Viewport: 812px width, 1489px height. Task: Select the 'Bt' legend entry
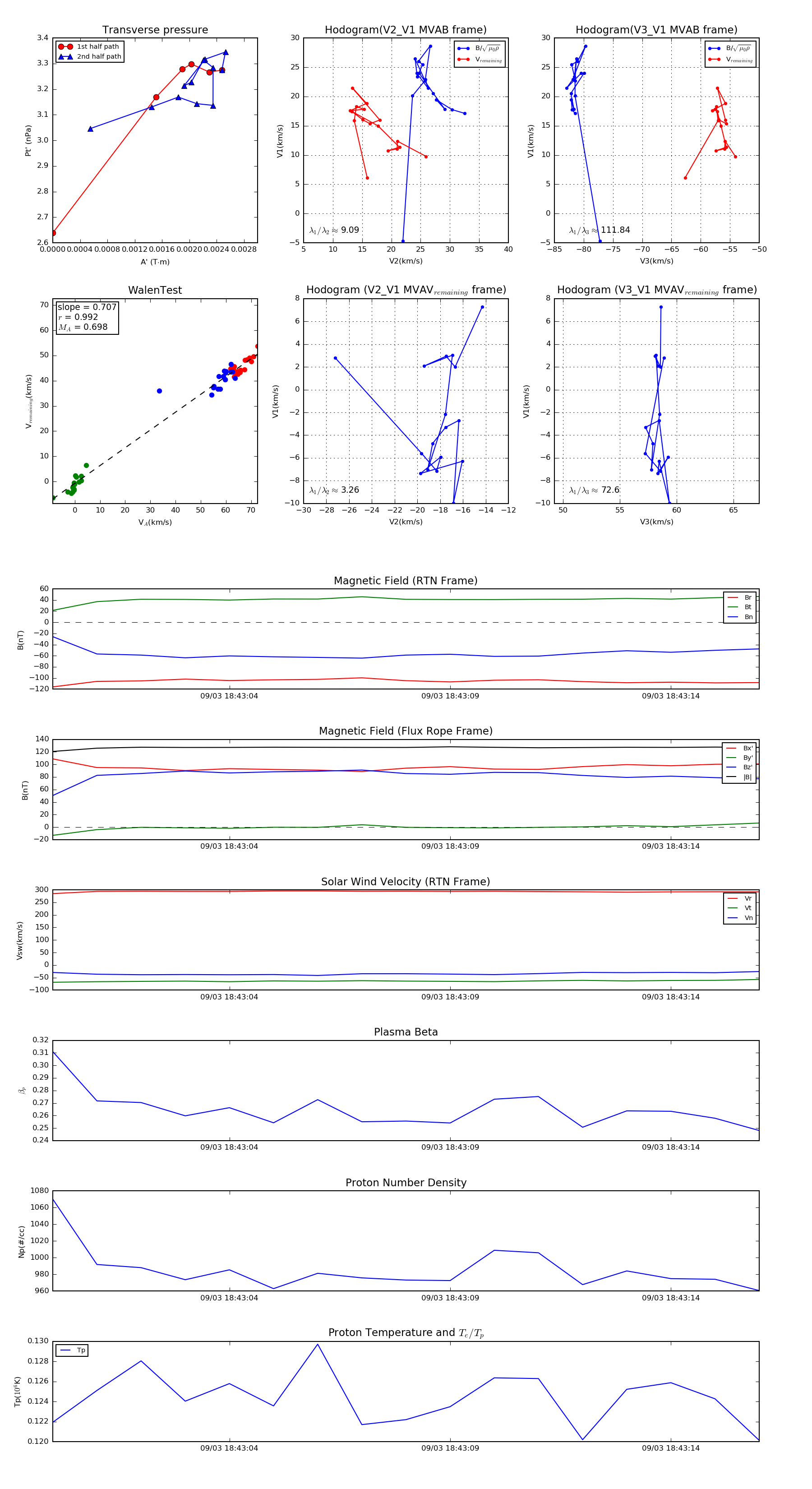coord(740,607)
